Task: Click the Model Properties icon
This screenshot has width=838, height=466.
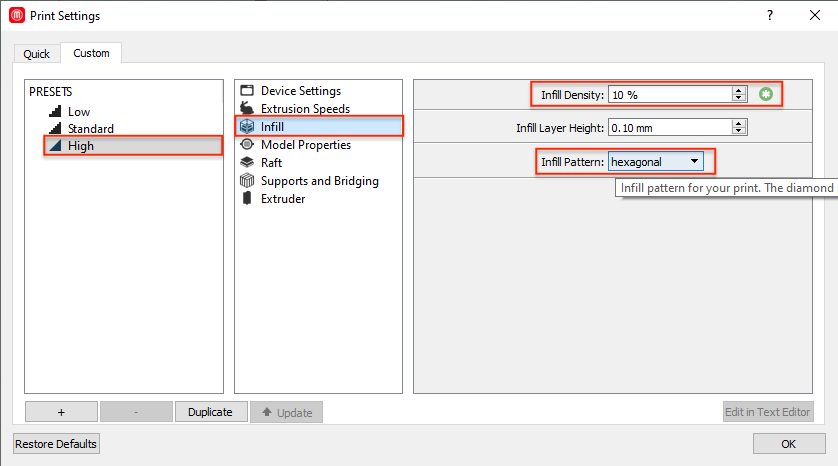Action: coord(247,145)
